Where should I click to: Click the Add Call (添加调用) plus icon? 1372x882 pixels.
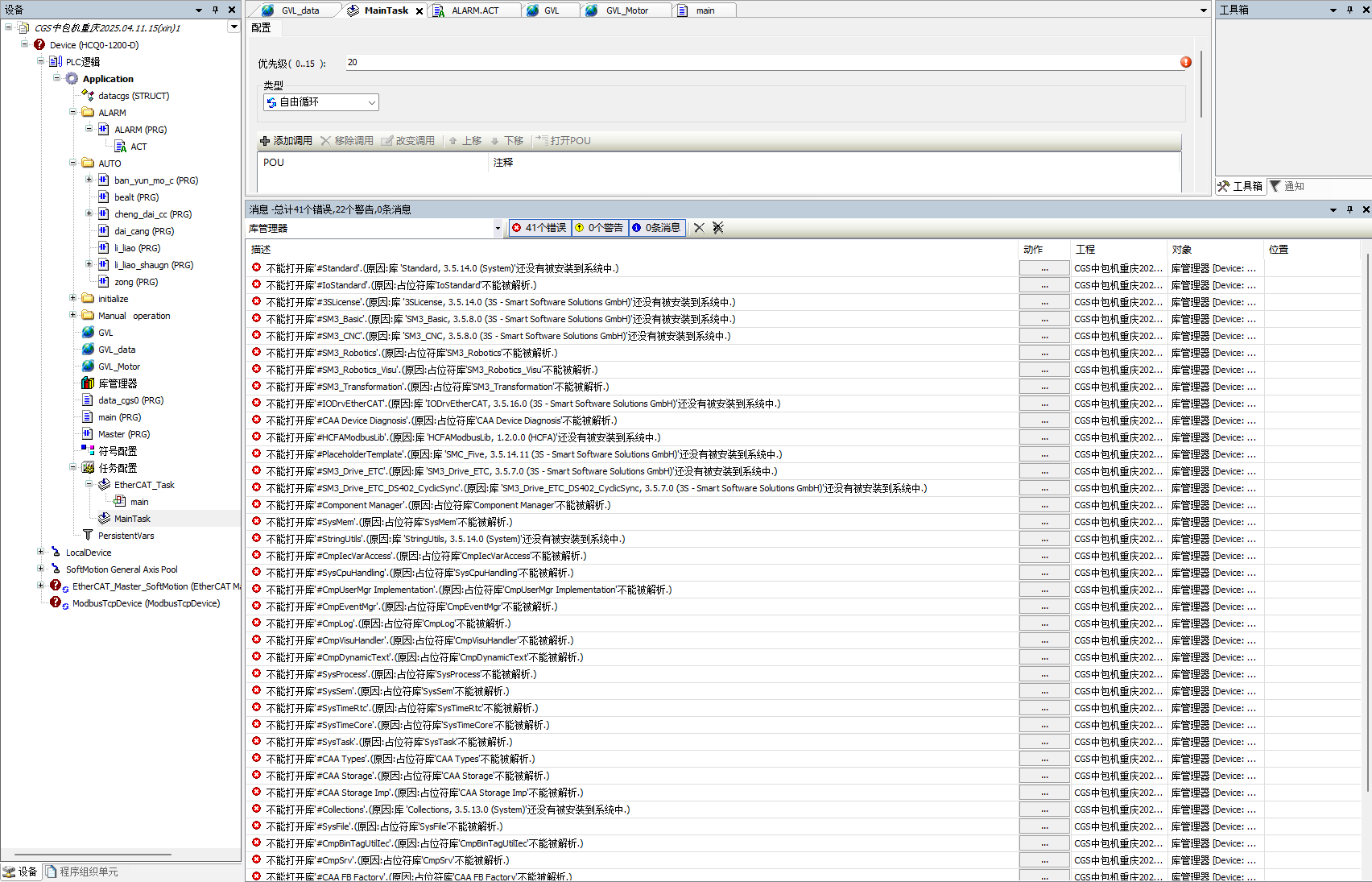[x=265, y=141]
